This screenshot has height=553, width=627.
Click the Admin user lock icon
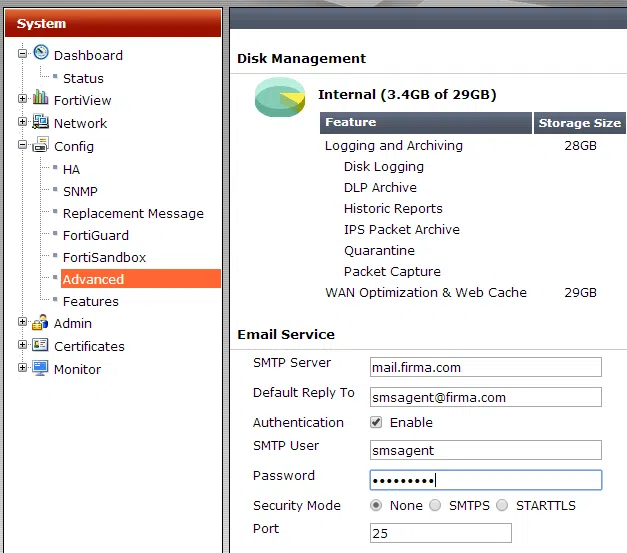click(x=41, y=322)
